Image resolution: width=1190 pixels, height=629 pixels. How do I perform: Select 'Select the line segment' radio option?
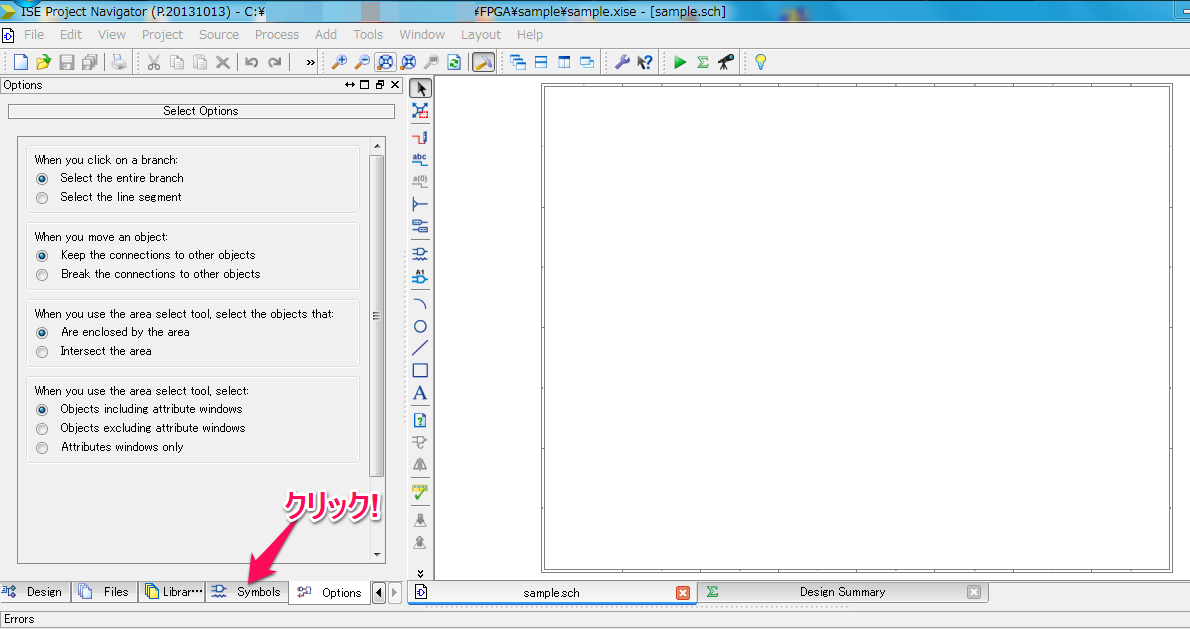[42, 198]
